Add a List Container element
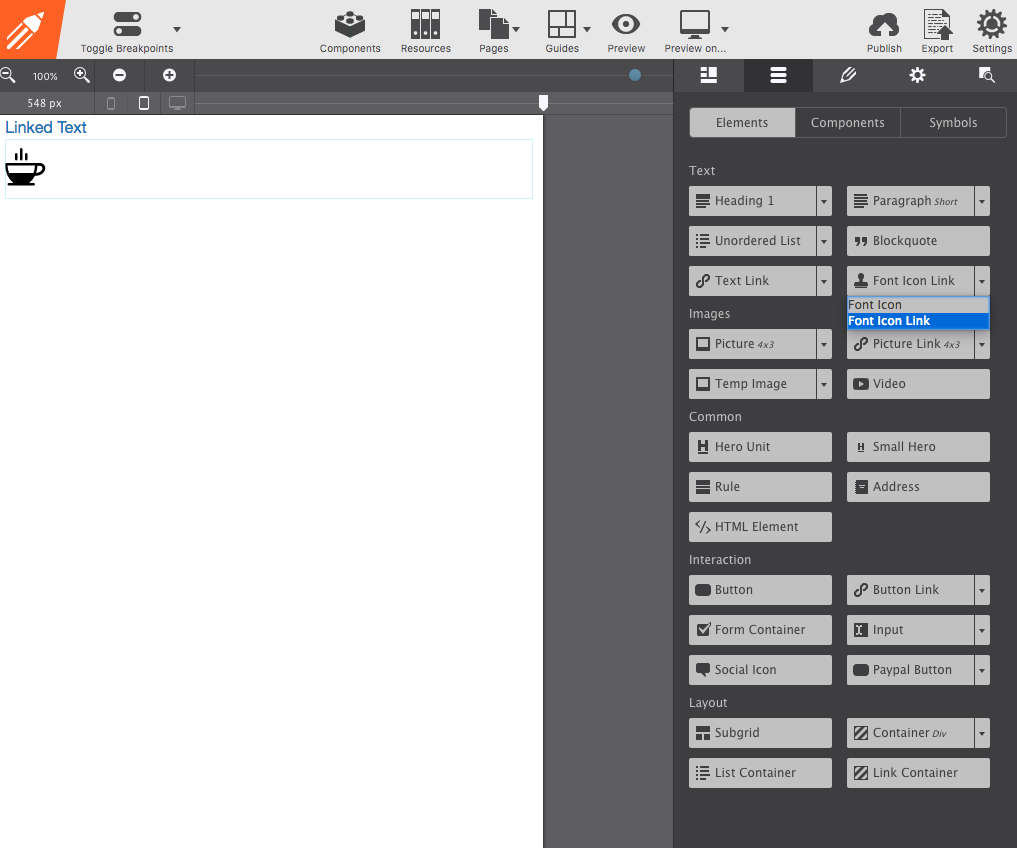This screenshot has height=848, width=1017. coord(760,773)
